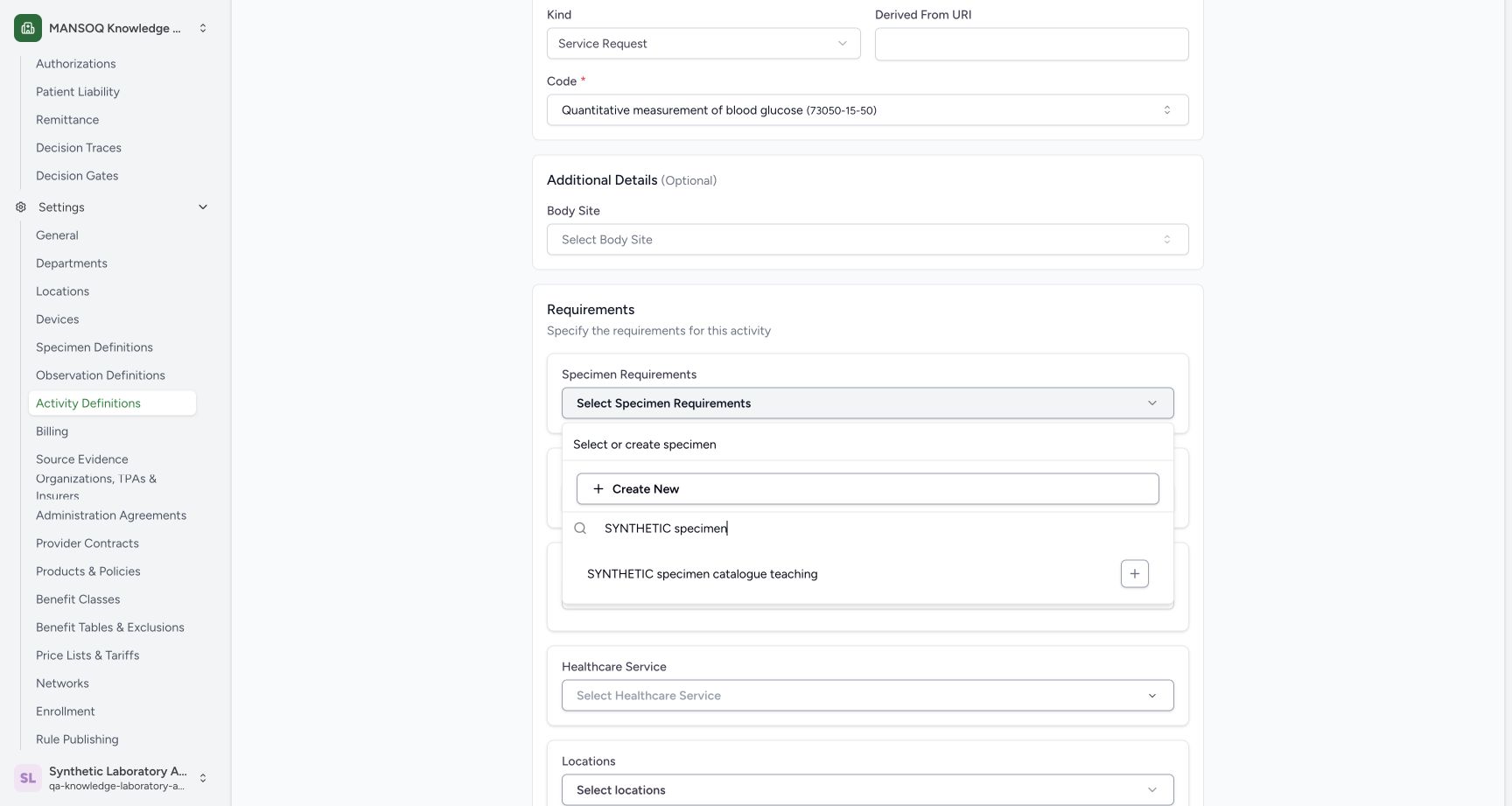Open Rule Publishing in the sidebar
The width and height of the screenshot is (1512, 806).
click(77, 739)
